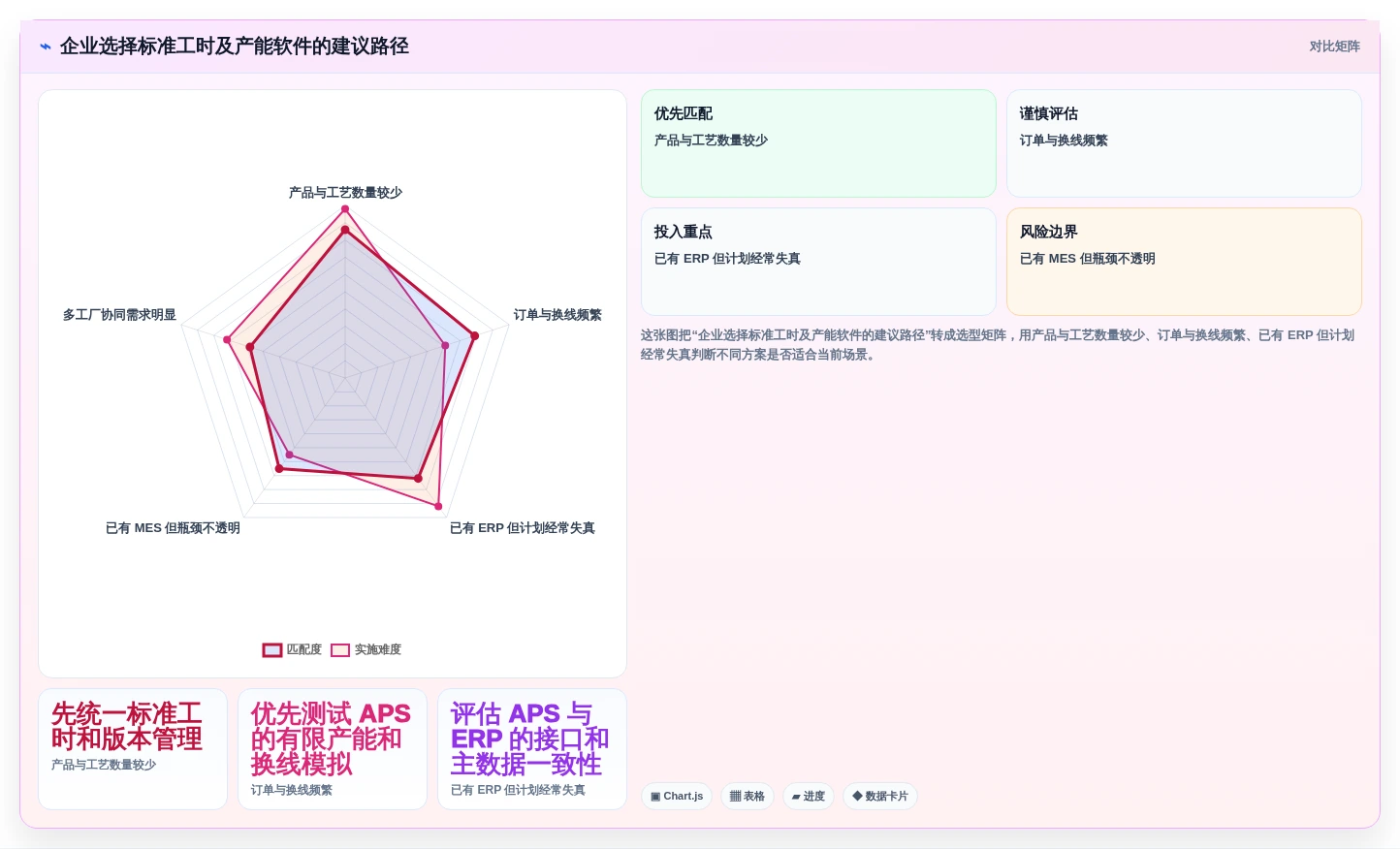Open the 评估 APS 与 ERP 的接口 card
The height and width of the screenshot is (849, 1400).
(x=532, y=749)
